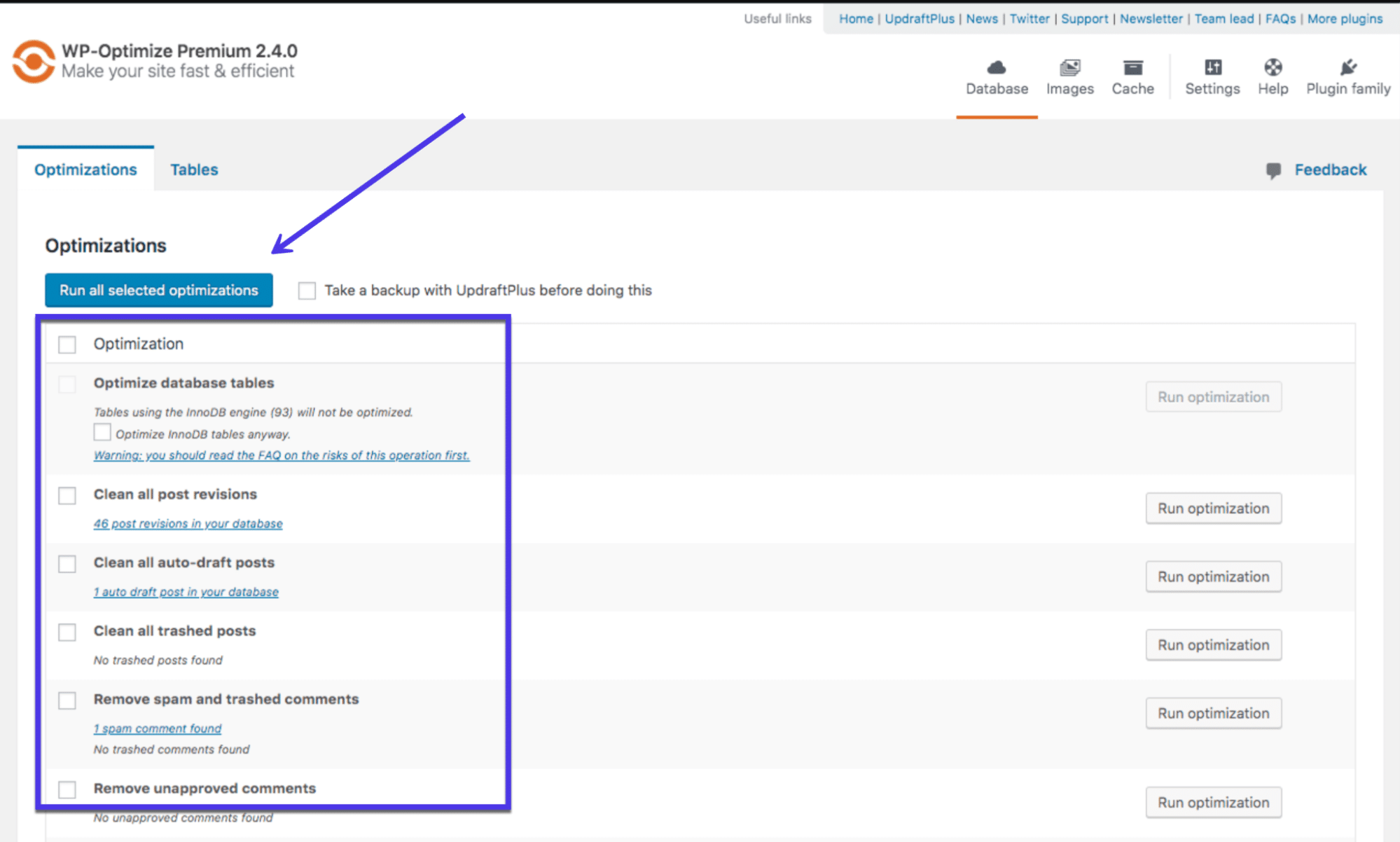The width and height of the screenshot is (1400, 842).
Task: Click 1 auto draft post link
Action: click(x=187, y=591)
